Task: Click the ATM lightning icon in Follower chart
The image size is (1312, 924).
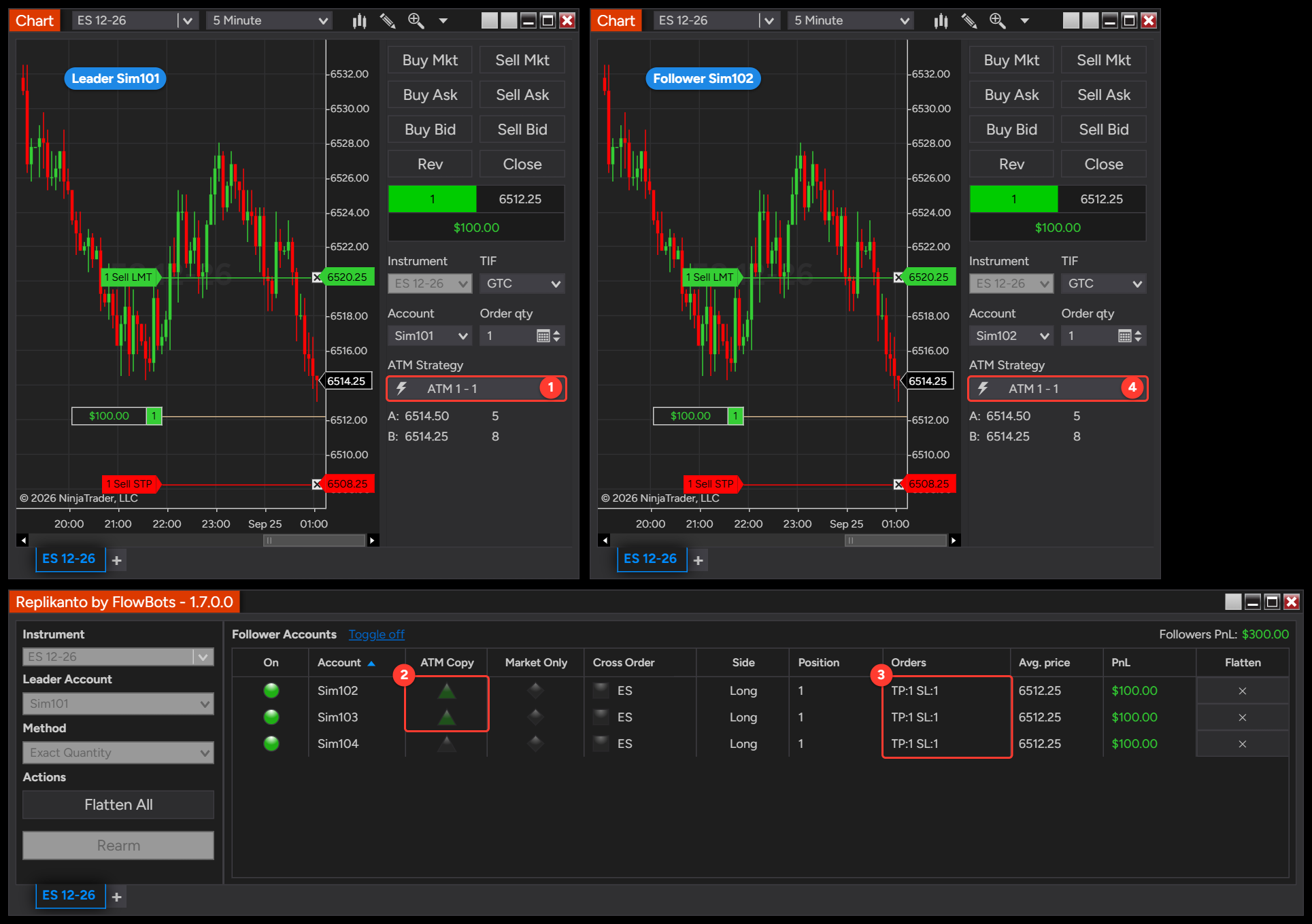Action: click(983, 388)
